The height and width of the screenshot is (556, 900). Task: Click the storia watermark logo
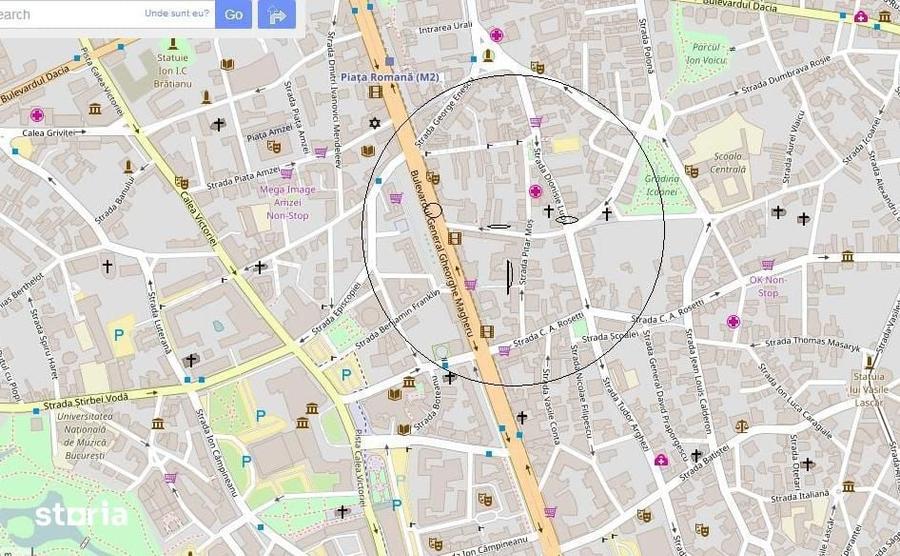point(80,514)
